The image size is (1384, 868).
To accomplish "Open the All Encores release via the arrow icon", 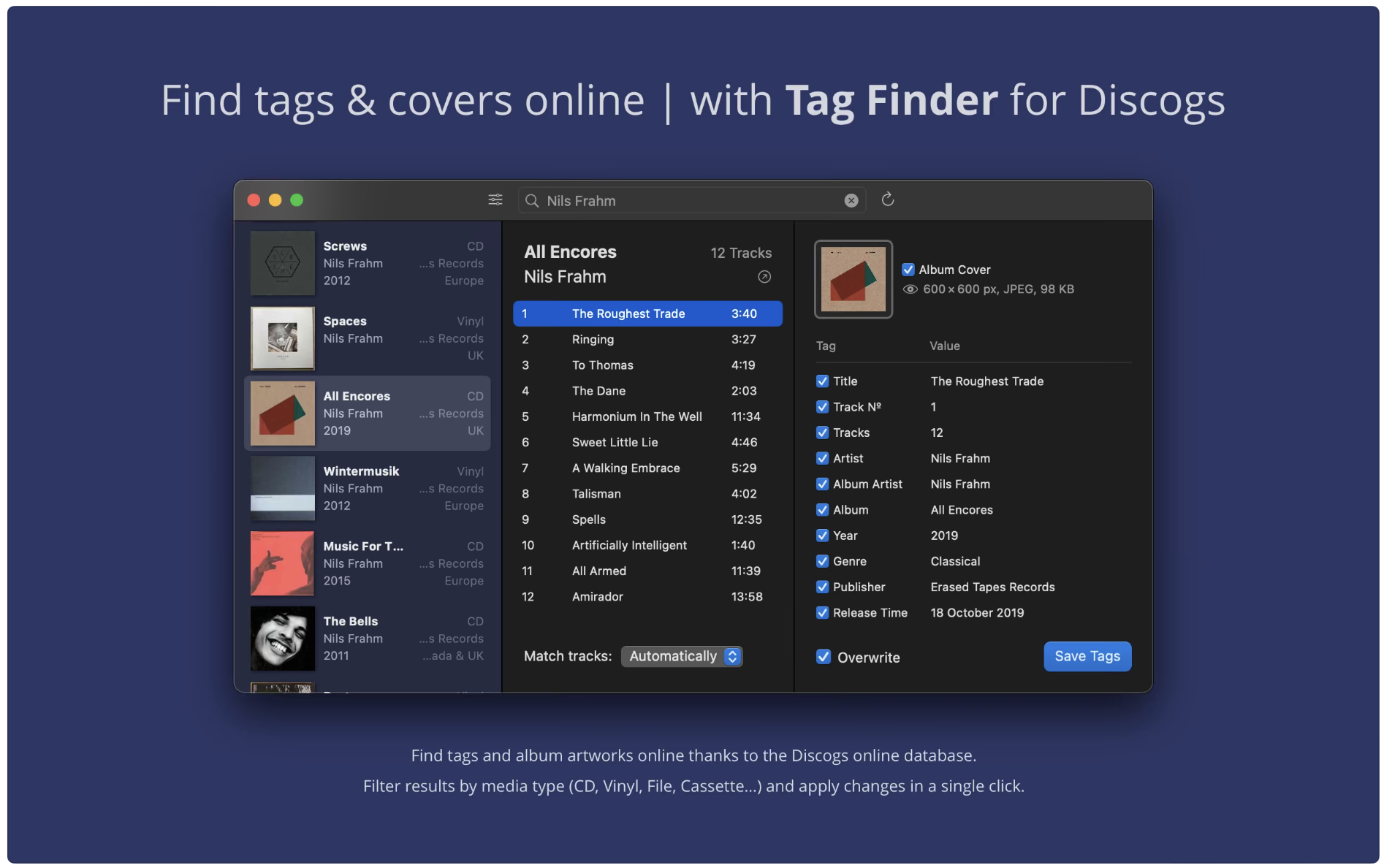I will click(764, 277).
